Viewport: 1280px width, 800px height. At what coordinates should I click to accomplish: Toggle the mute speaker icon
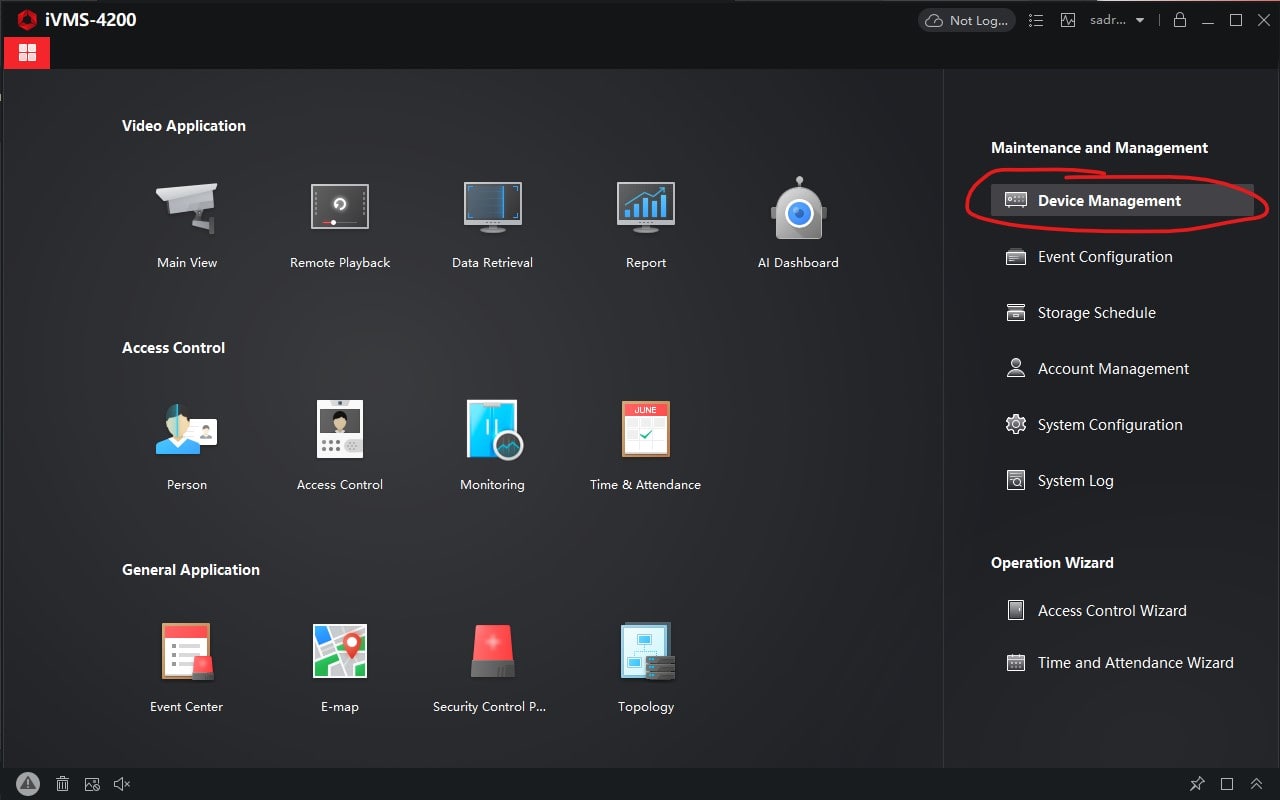(122, 784)
